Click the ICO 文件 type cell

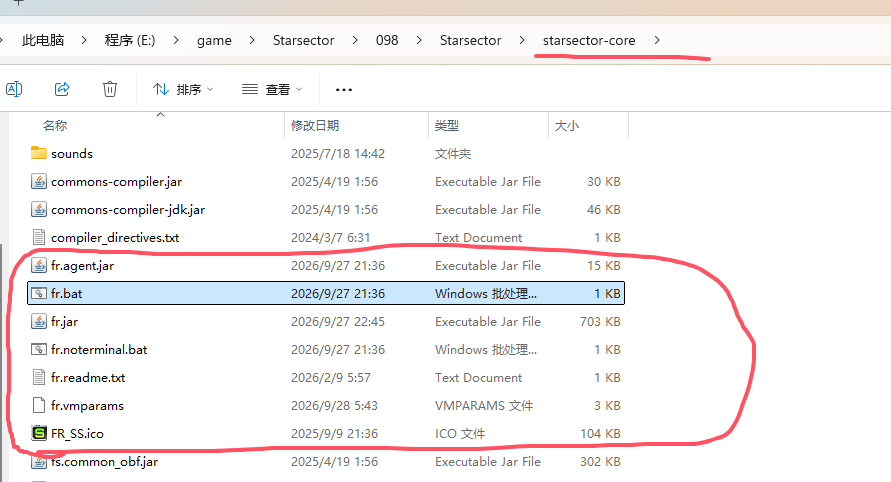(x=460, y=434)
